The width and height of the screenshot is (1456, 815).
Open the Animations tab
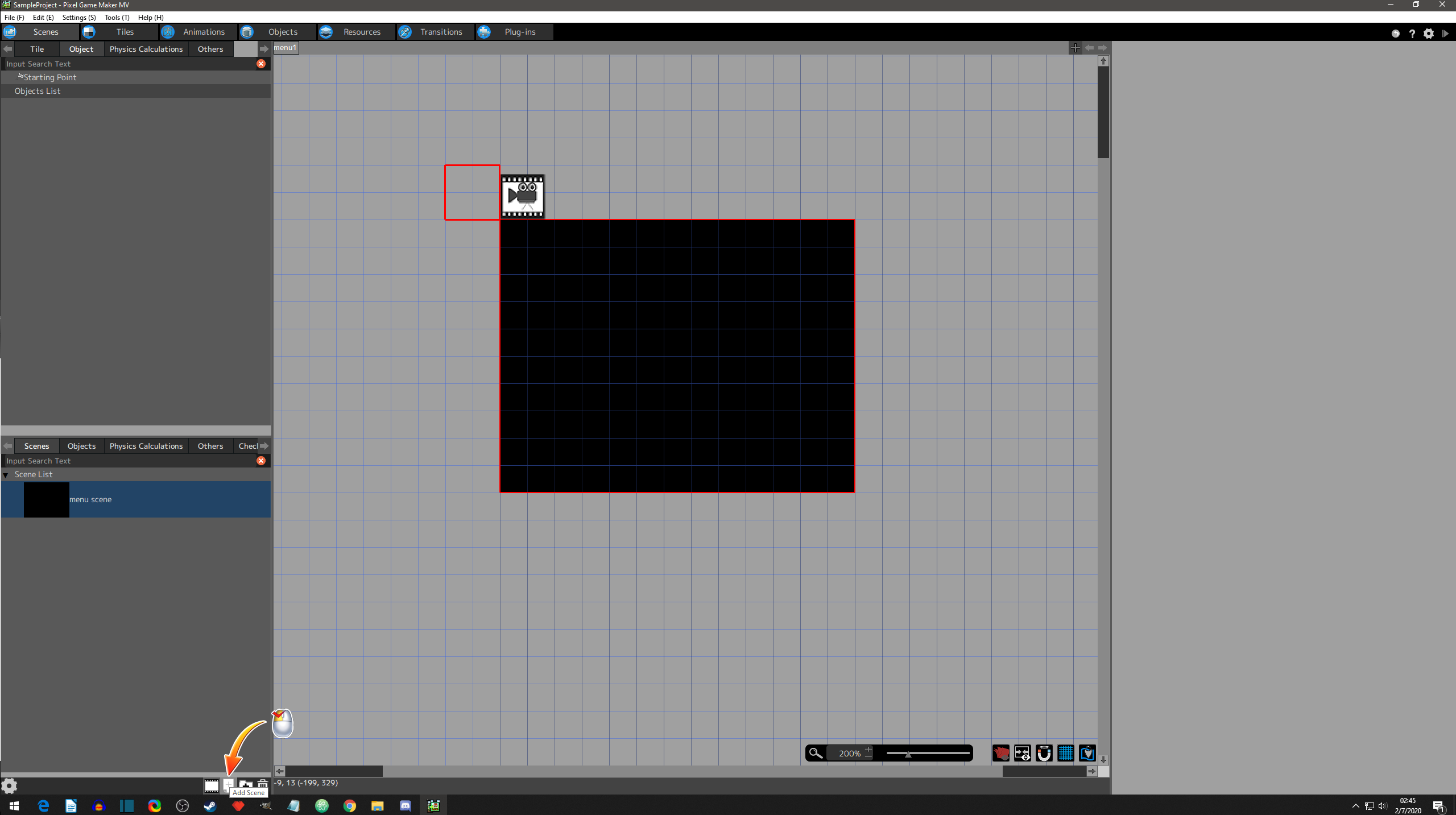point(204,32)
